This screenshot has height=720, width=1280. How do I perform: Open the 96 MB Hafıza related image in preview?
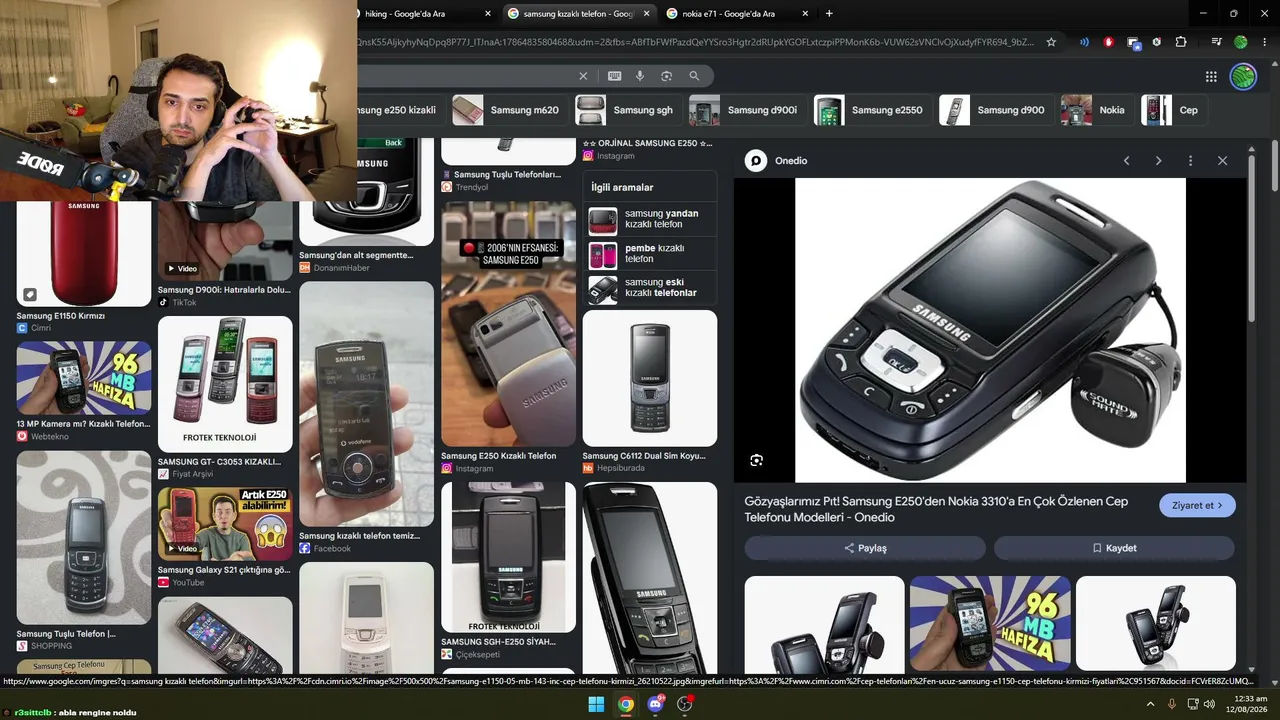[x=990, y=623]
